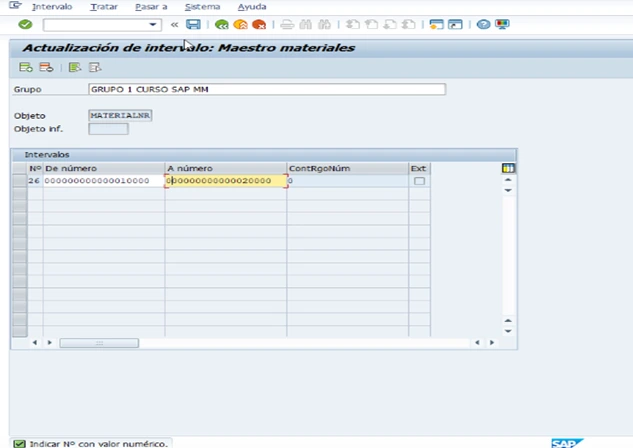Click status message Indicar Nº con valor numérico

click(98, 444)
